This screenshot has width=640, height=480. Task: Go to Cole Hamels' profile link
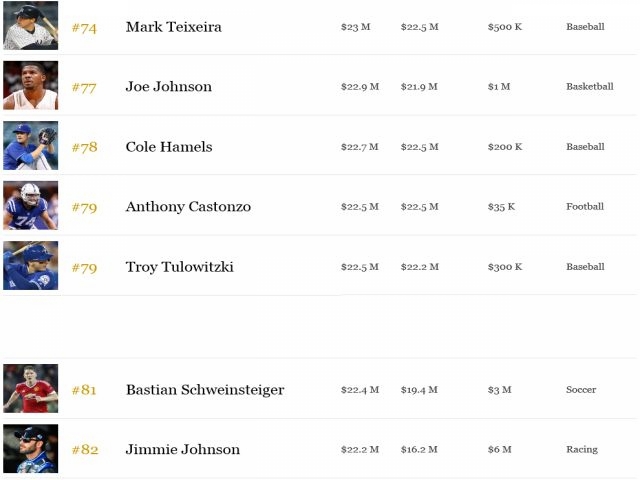coord(169,147)
